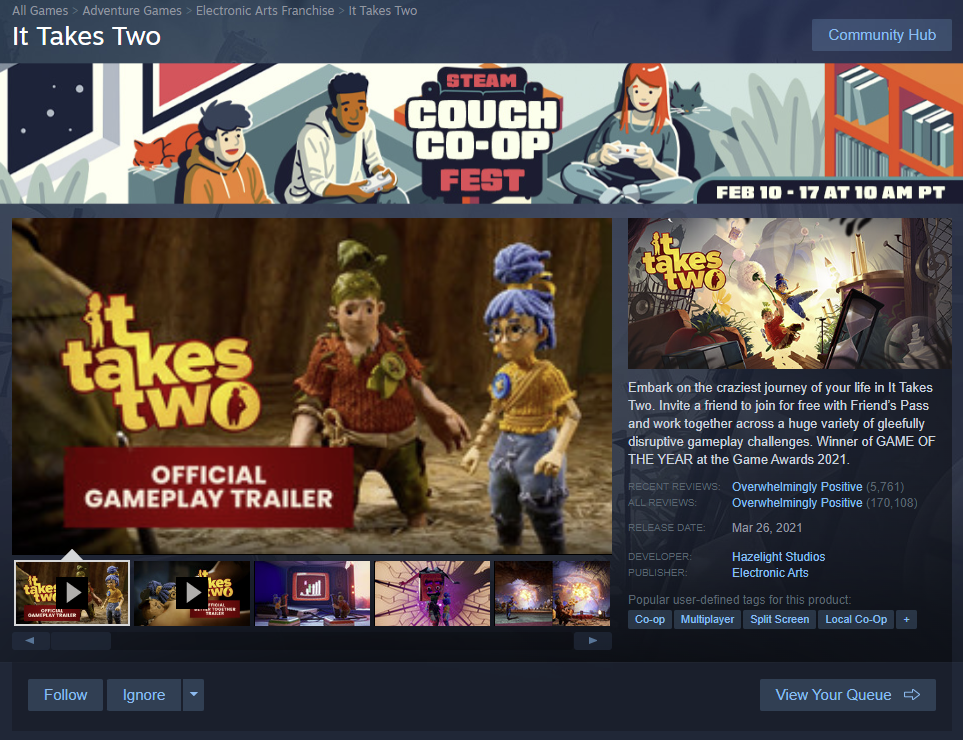Expand Recent Reviews rating details

[x=796, y=486]
